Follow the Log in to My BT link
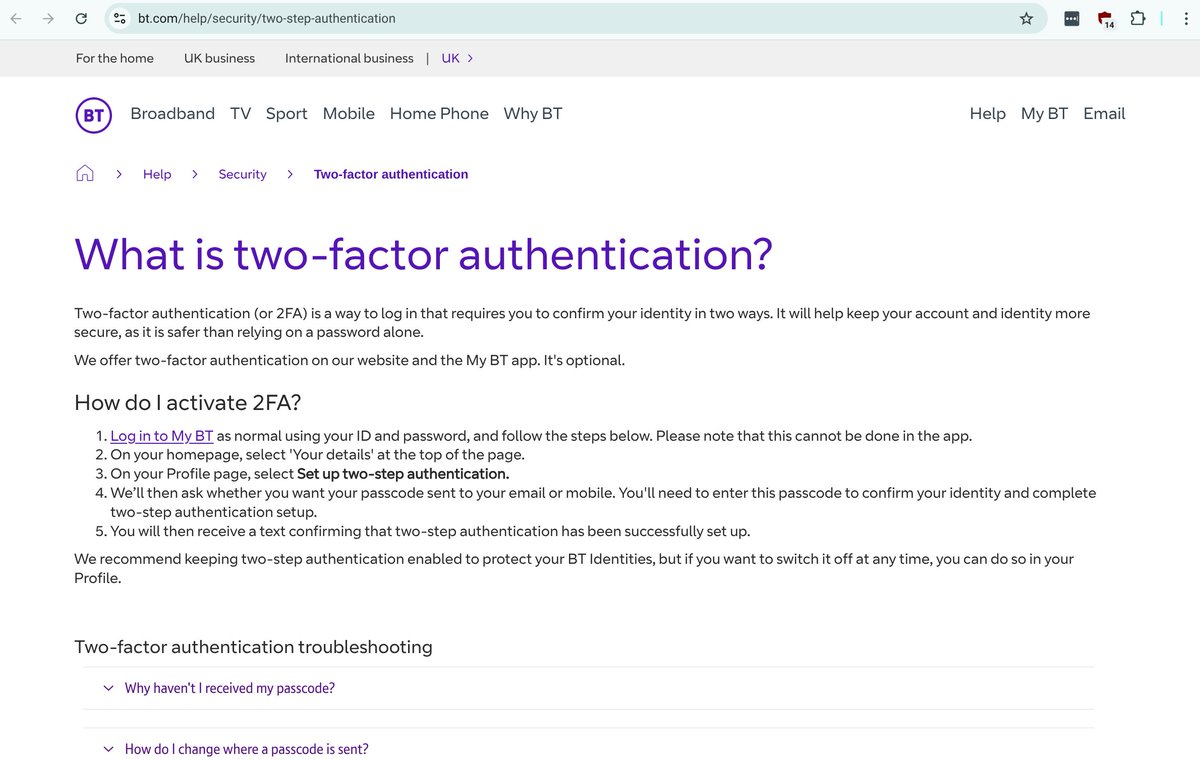The image size is (1200, 762). [x=162, y=436]
